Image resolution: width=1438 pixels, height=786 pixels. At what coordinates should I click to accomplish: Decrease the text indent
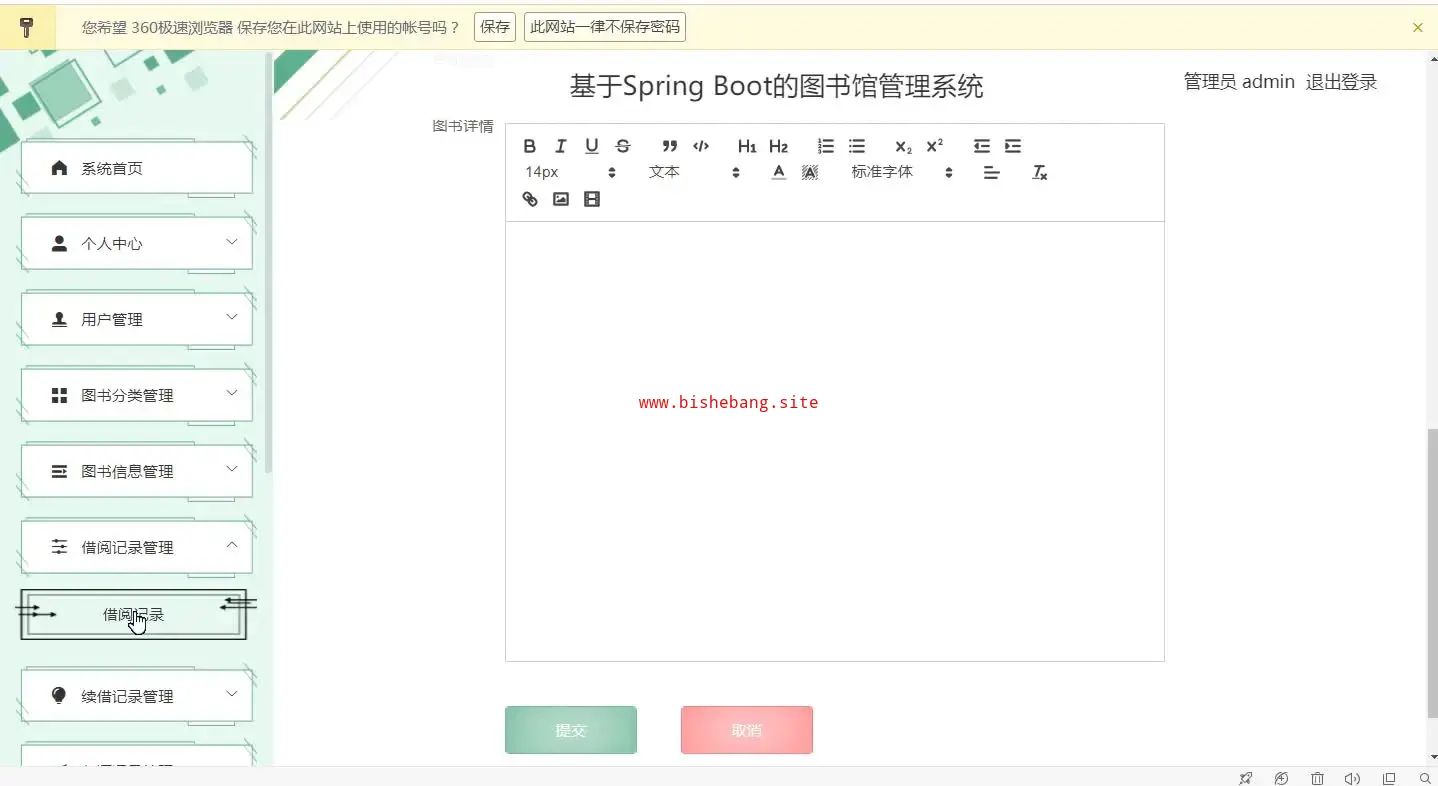pos(982,146)
